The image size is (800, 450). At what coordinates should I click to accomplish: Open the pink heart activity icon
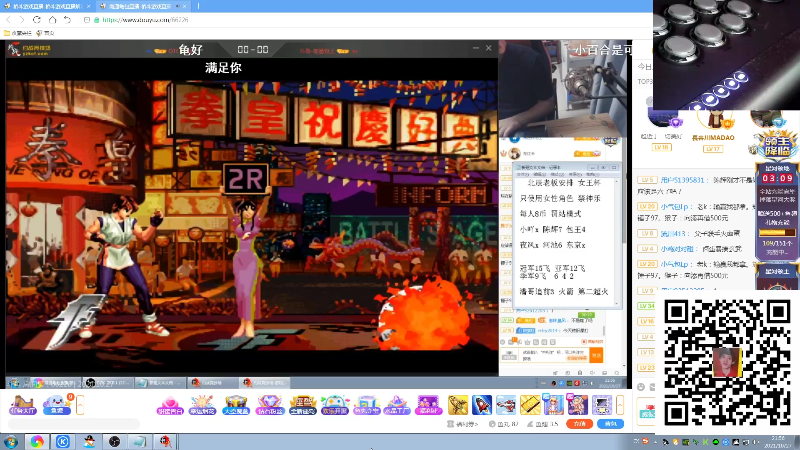[x=170, y=405]
